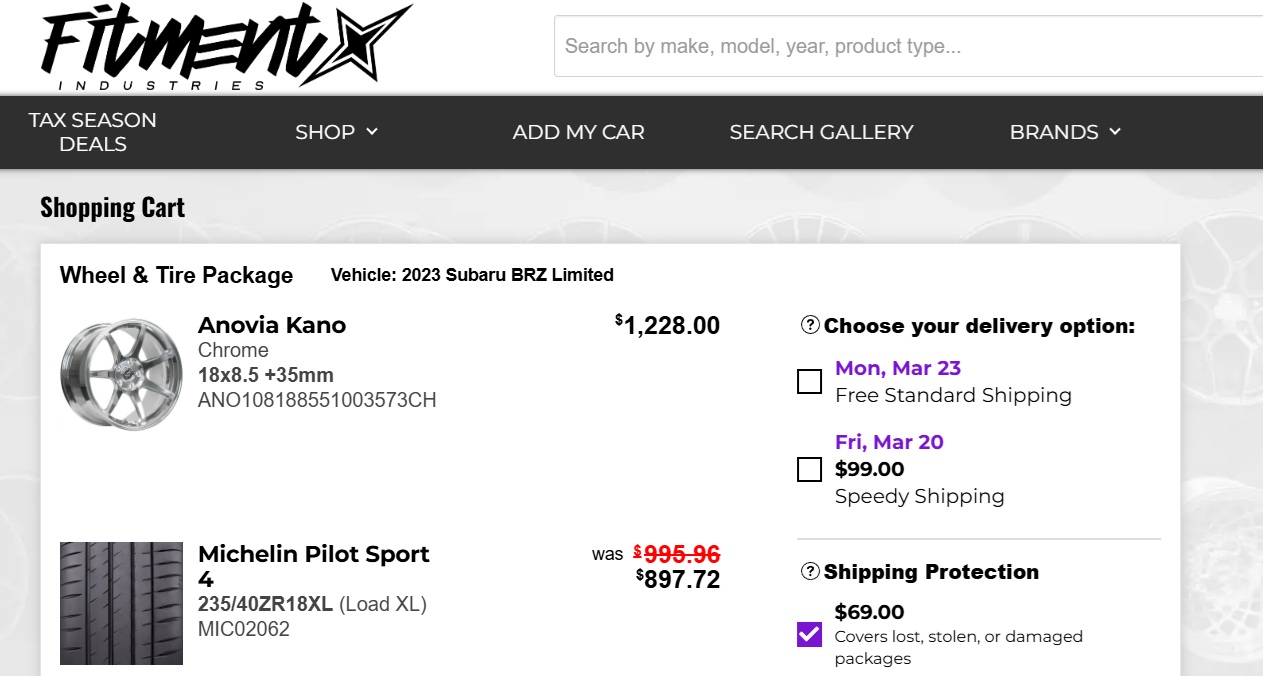Screen dimensions: 1263x676
Task: Open TAX SEASON DEALS page
Action: [x=93, y=132]
